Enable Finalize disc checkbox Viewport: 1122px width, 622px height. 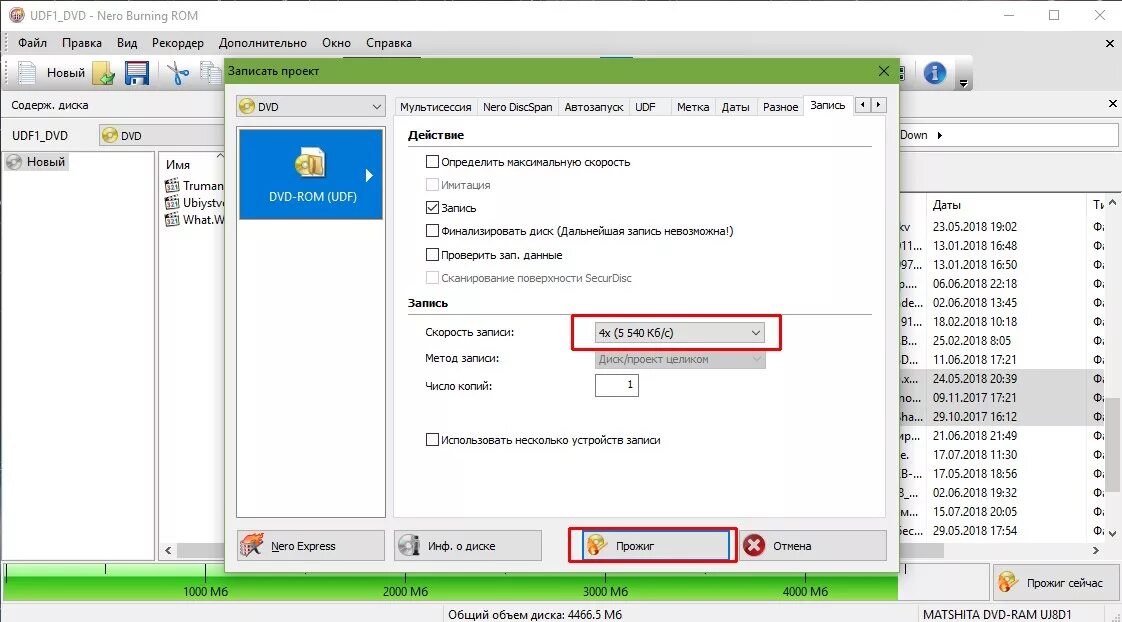click(x=432, y=230)
